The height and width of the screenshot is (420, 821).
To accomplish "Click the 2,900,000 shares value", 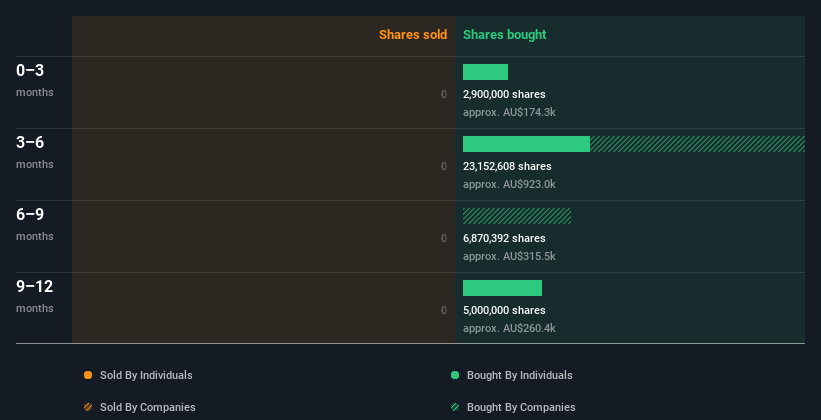I will coord(504,94).
